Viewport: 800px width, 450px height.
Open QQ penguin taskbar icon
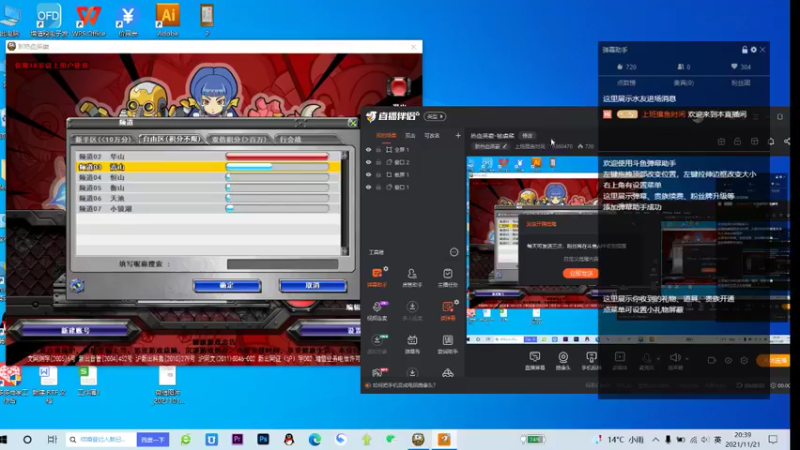click(289, 439)
